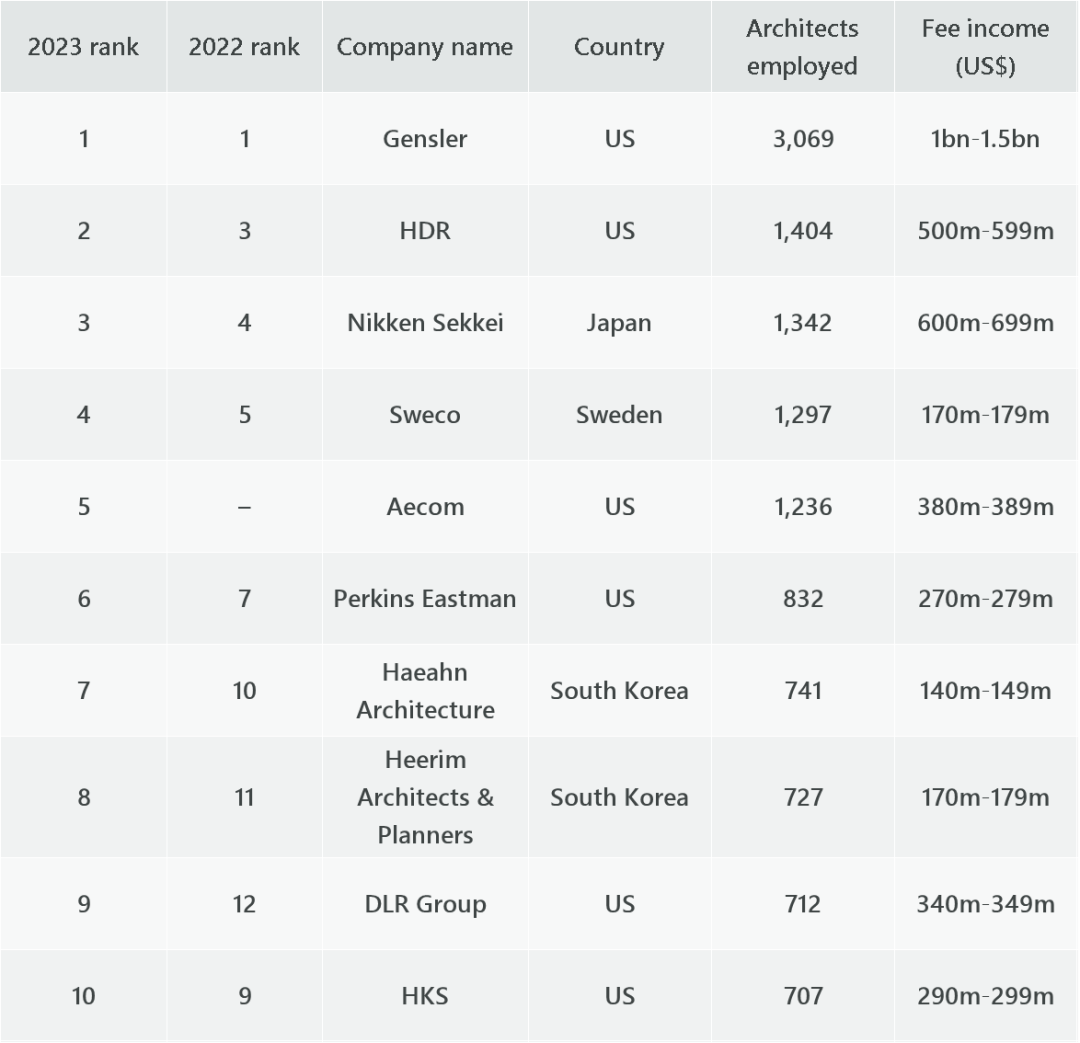Select Heerim Architects & Planners cell
Screen dimensions: 1080x1043
coord(425,797)
